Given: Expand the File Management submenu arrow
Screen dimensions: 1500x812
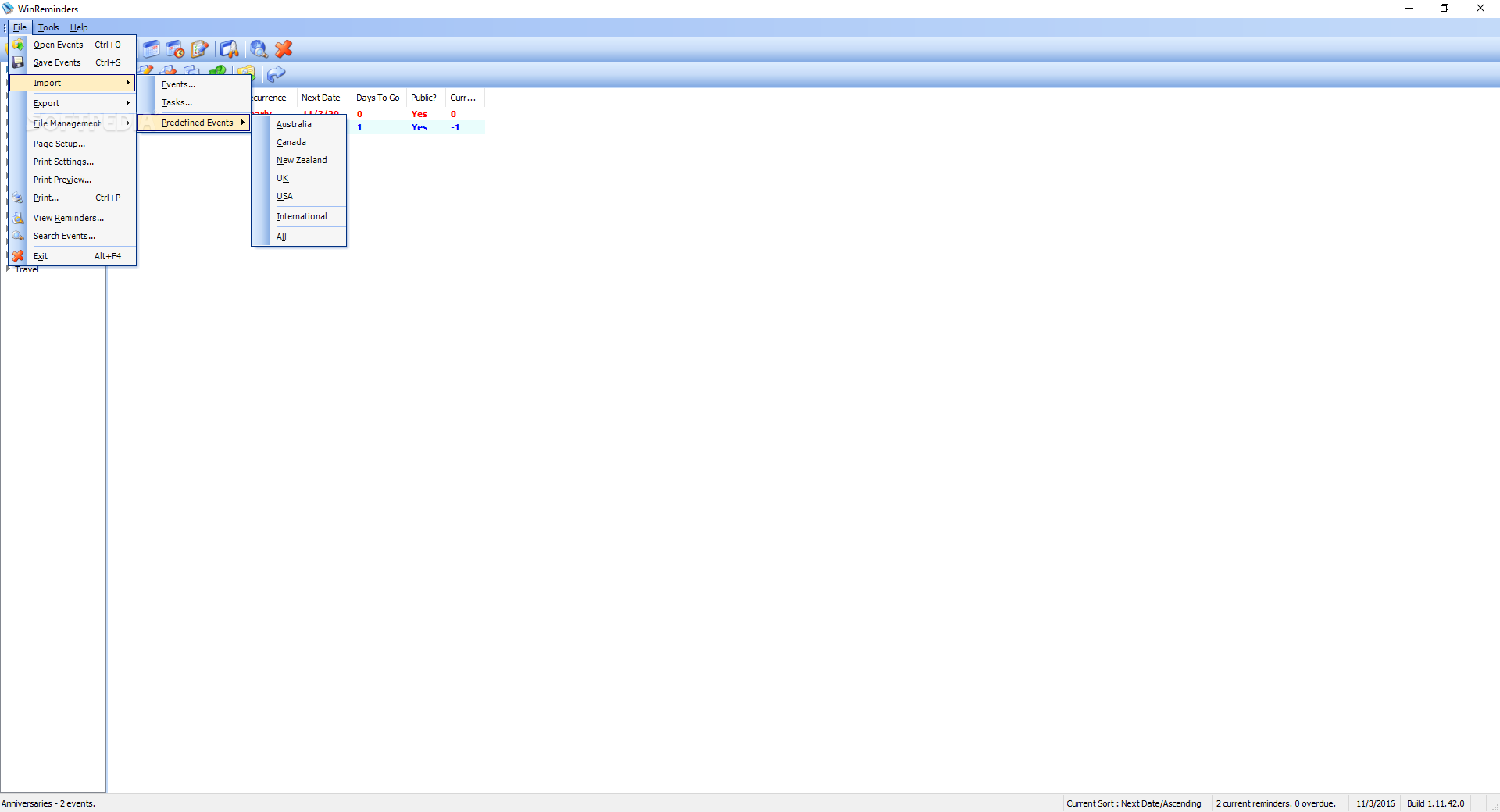Looking at the screenshot, I should [128, 123].
